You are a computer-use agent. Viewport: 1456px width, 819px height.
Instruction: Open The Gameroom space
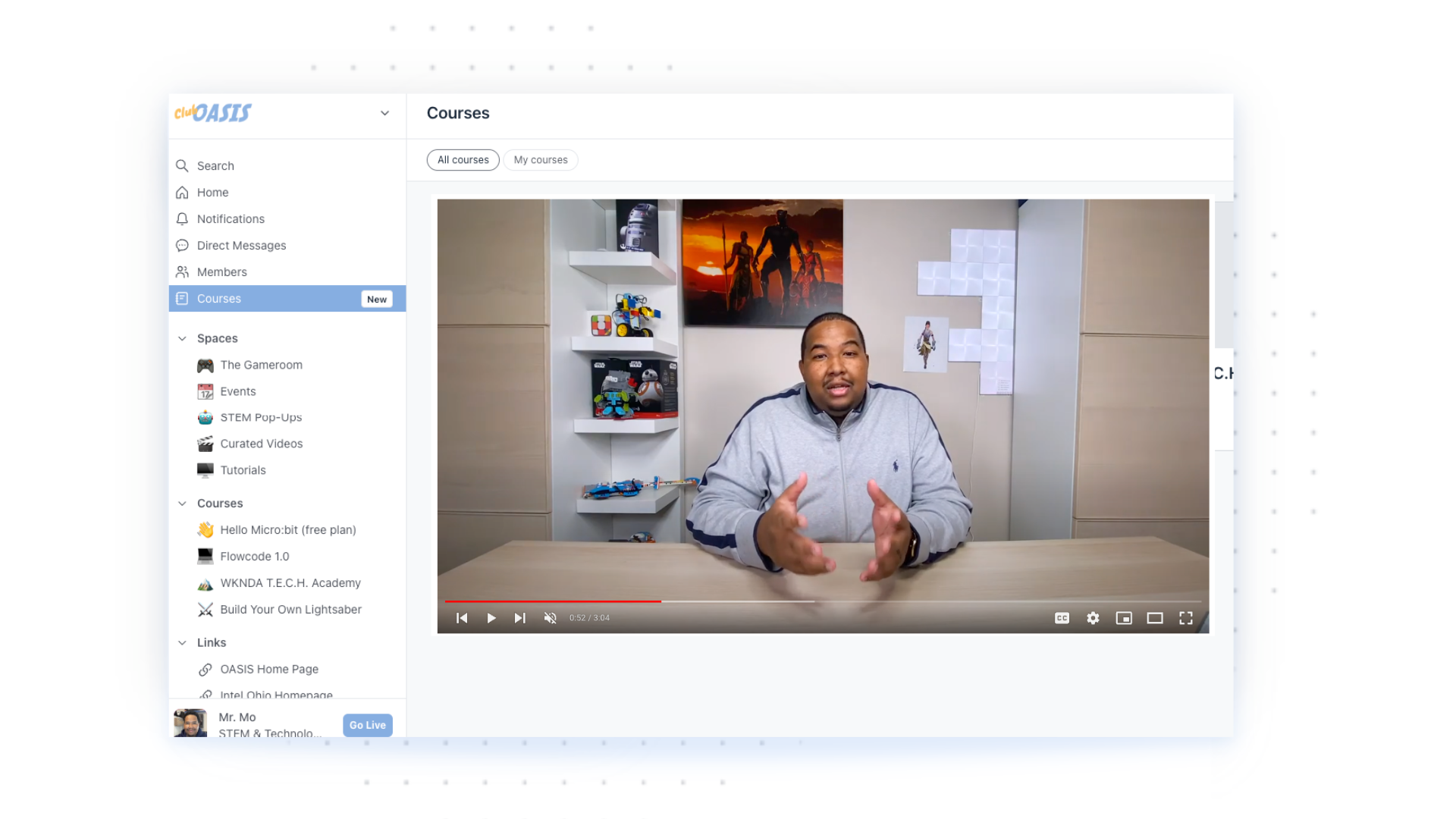[x=261, y=365]
